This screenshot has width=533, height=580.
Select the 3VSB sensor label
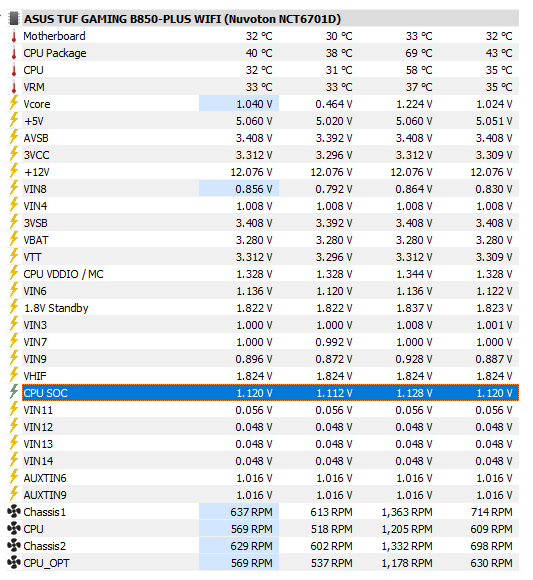pyautogui.click(x=36, y=223)
